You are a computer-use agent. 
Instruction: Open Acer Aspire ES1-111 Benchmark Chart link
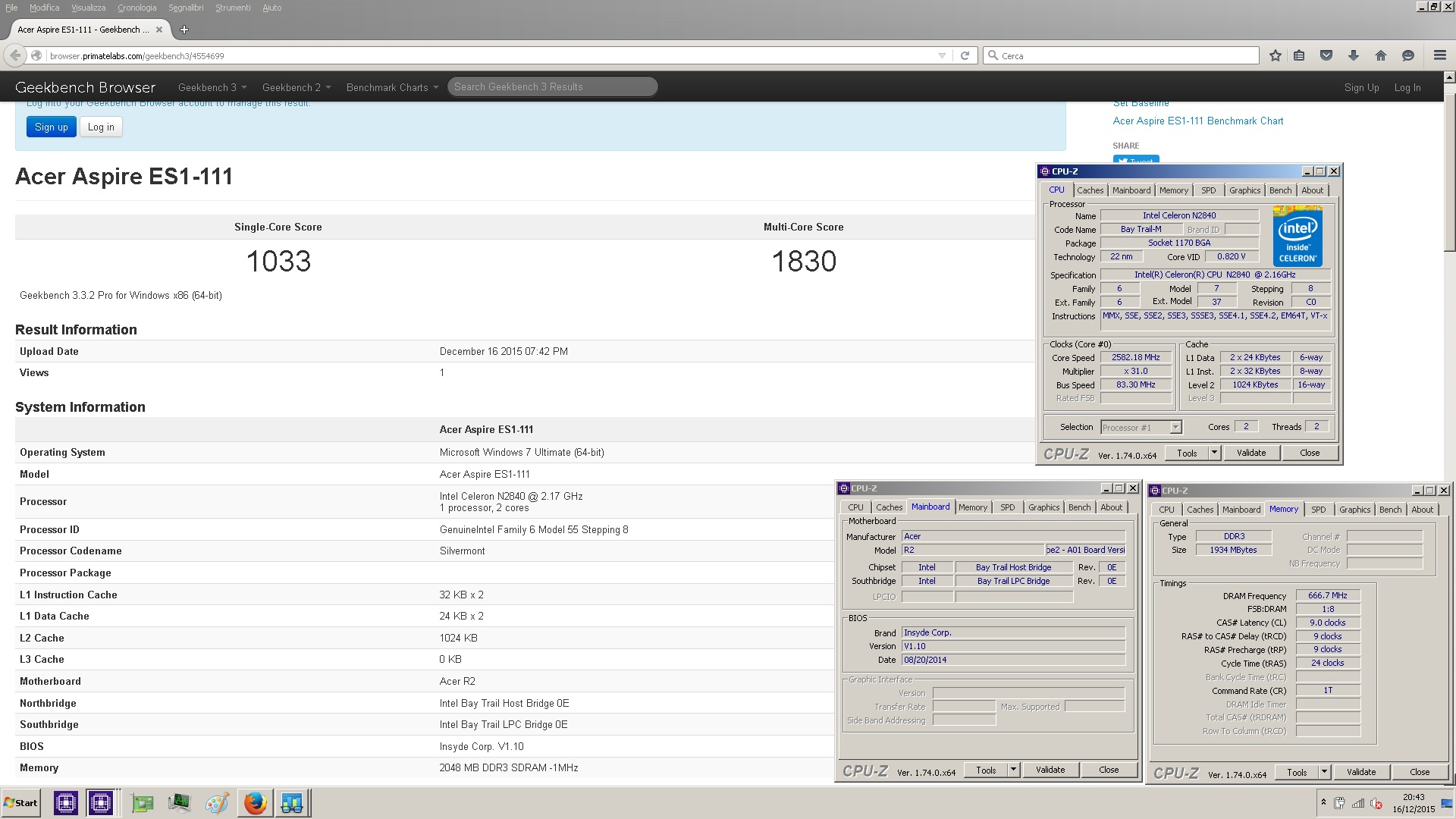[1197, 121]
